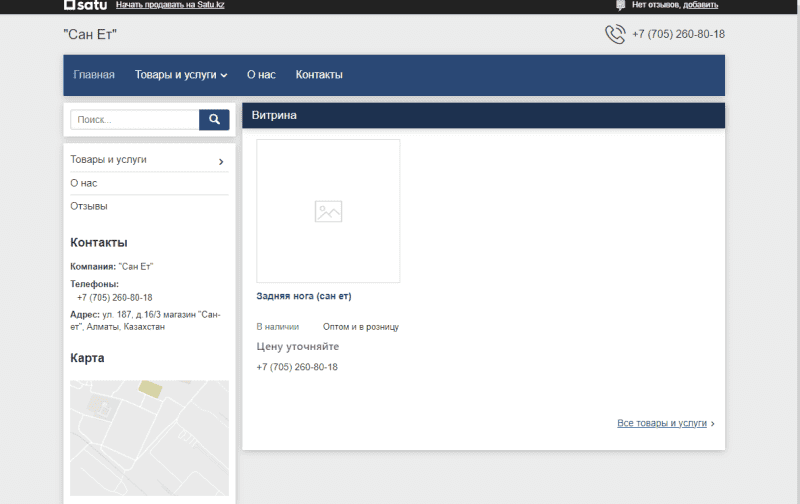Image resolution: width=800 pixels, height=504 pixels.
Task: Click the header phone number +7 (705) 260-80-18
Action: coord(678,34)
